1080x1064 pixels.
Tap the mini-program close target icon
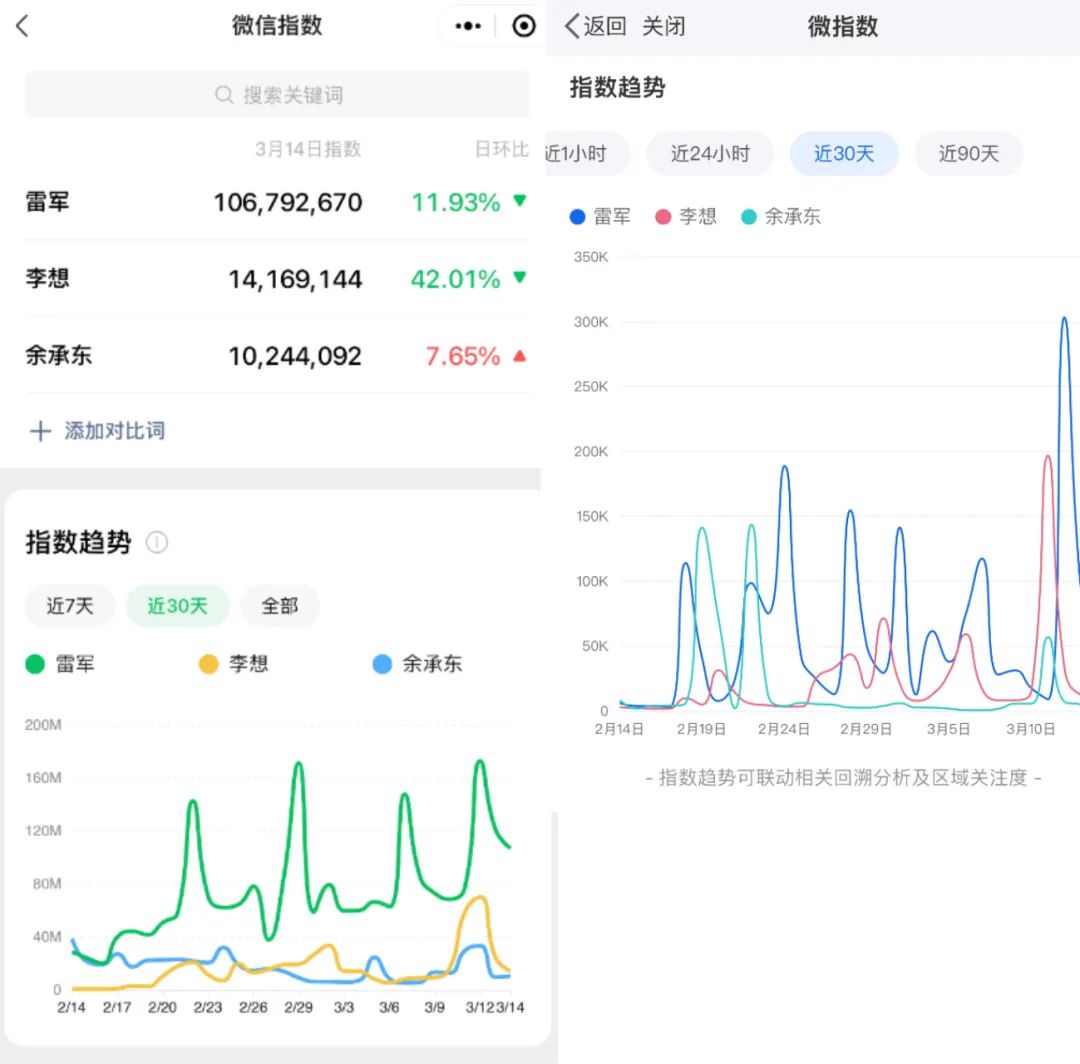(523, 26)
